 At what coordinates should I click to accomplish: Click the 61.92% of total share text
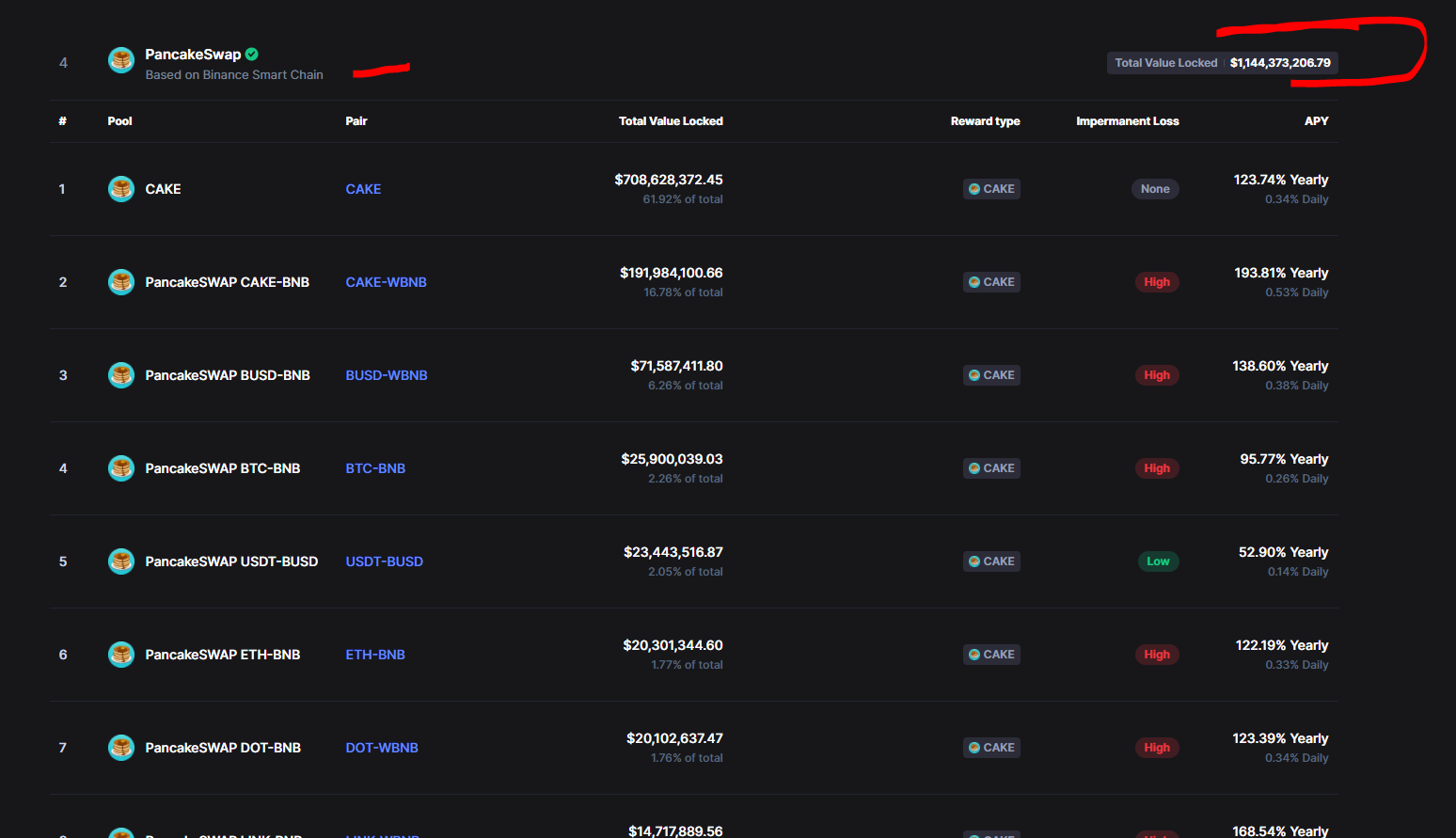(x=683, y=199)
